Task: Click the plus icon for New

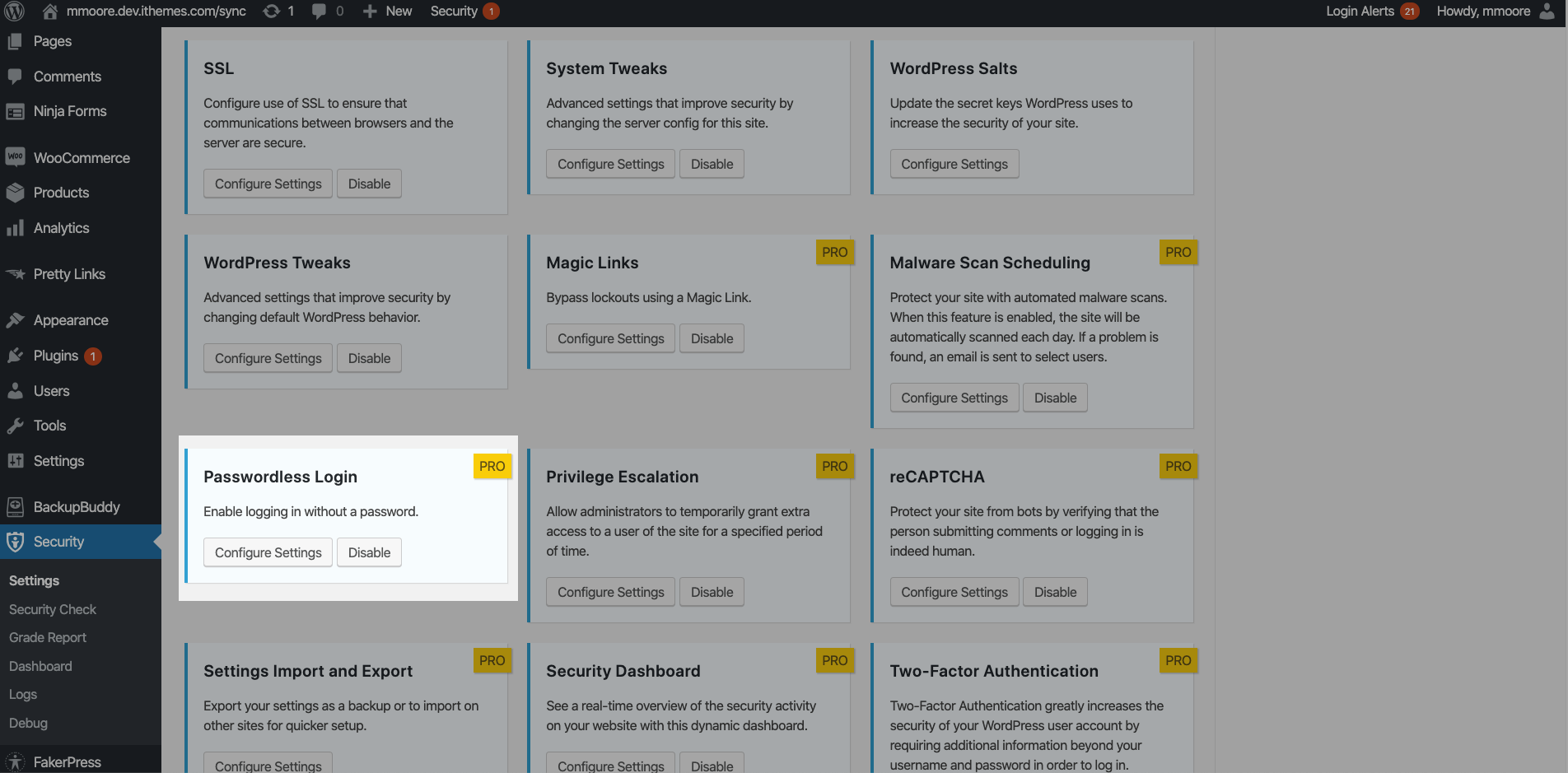Action: pyautogui.click(x=370, y=11)
